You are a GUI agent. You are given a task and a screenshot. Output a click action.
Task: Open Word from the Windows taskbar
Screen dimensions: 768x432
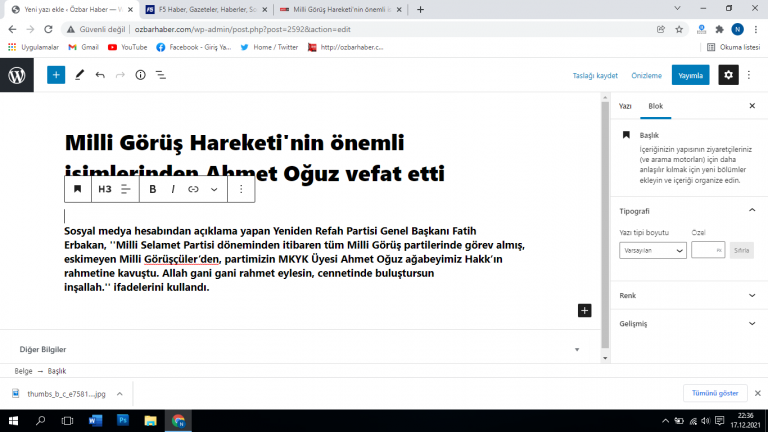point(96,421)
